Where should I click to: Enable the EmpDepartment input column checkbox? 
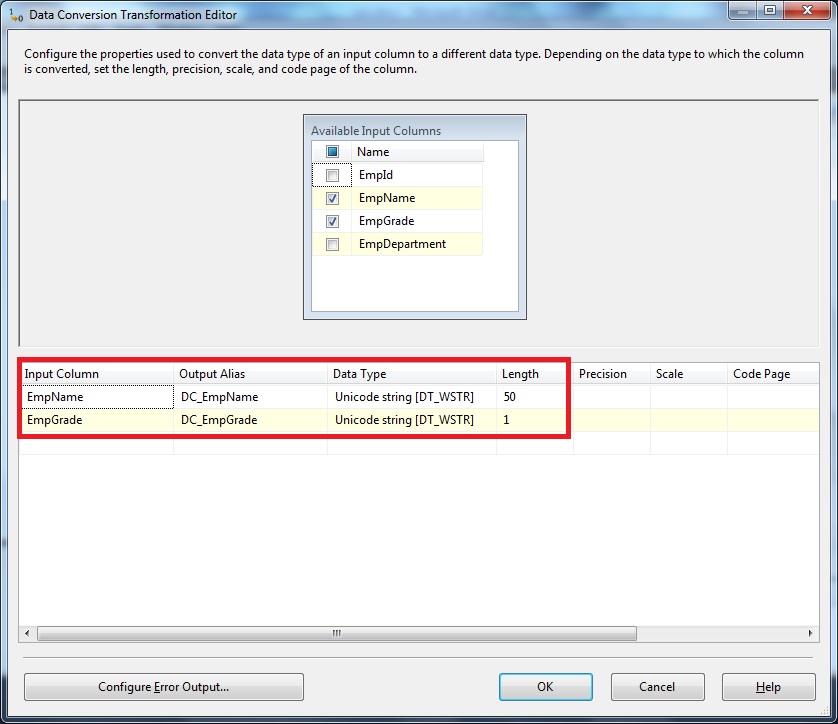tap(332, 244)
